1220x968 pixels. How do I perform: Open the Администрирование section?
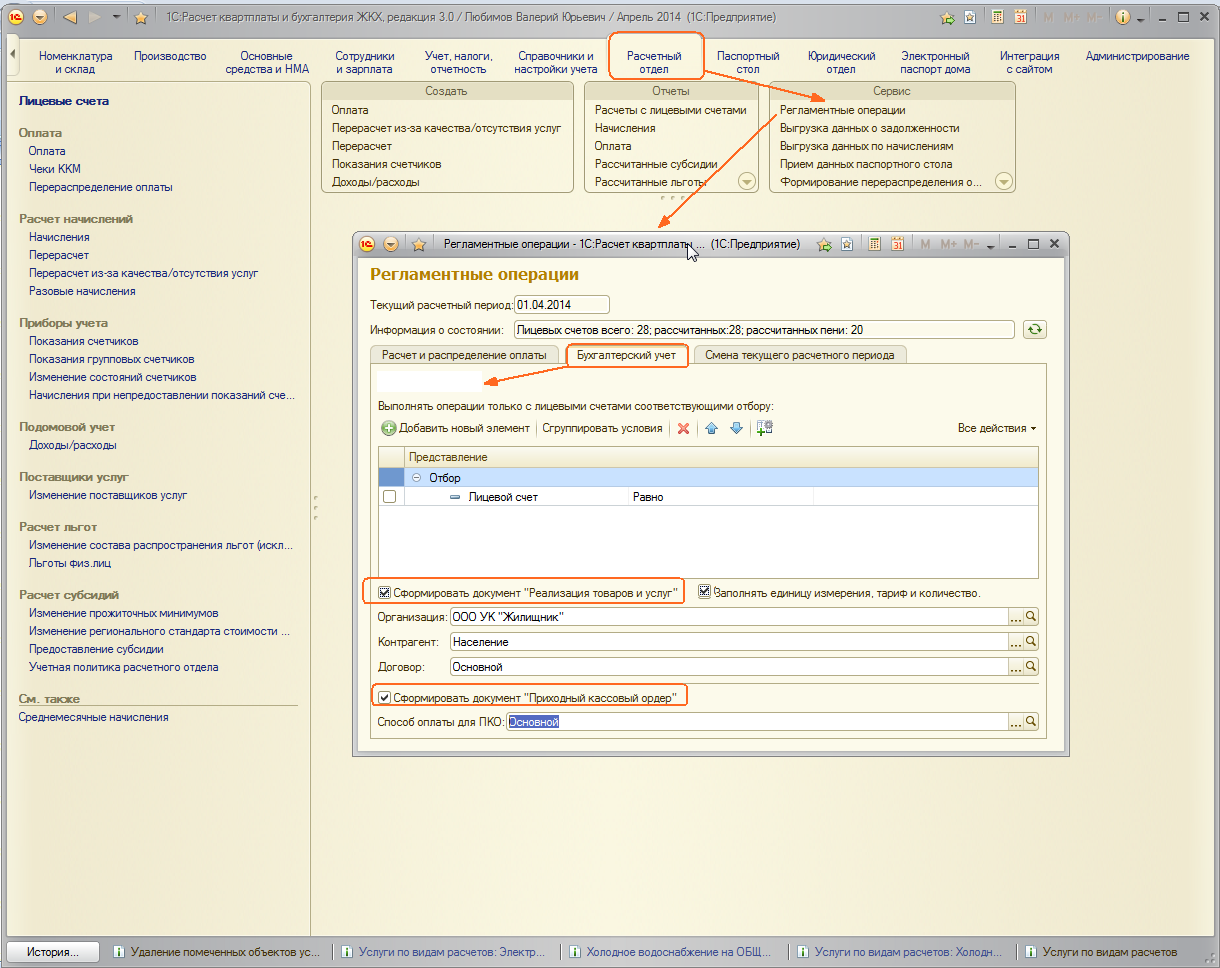point(1137,56)
